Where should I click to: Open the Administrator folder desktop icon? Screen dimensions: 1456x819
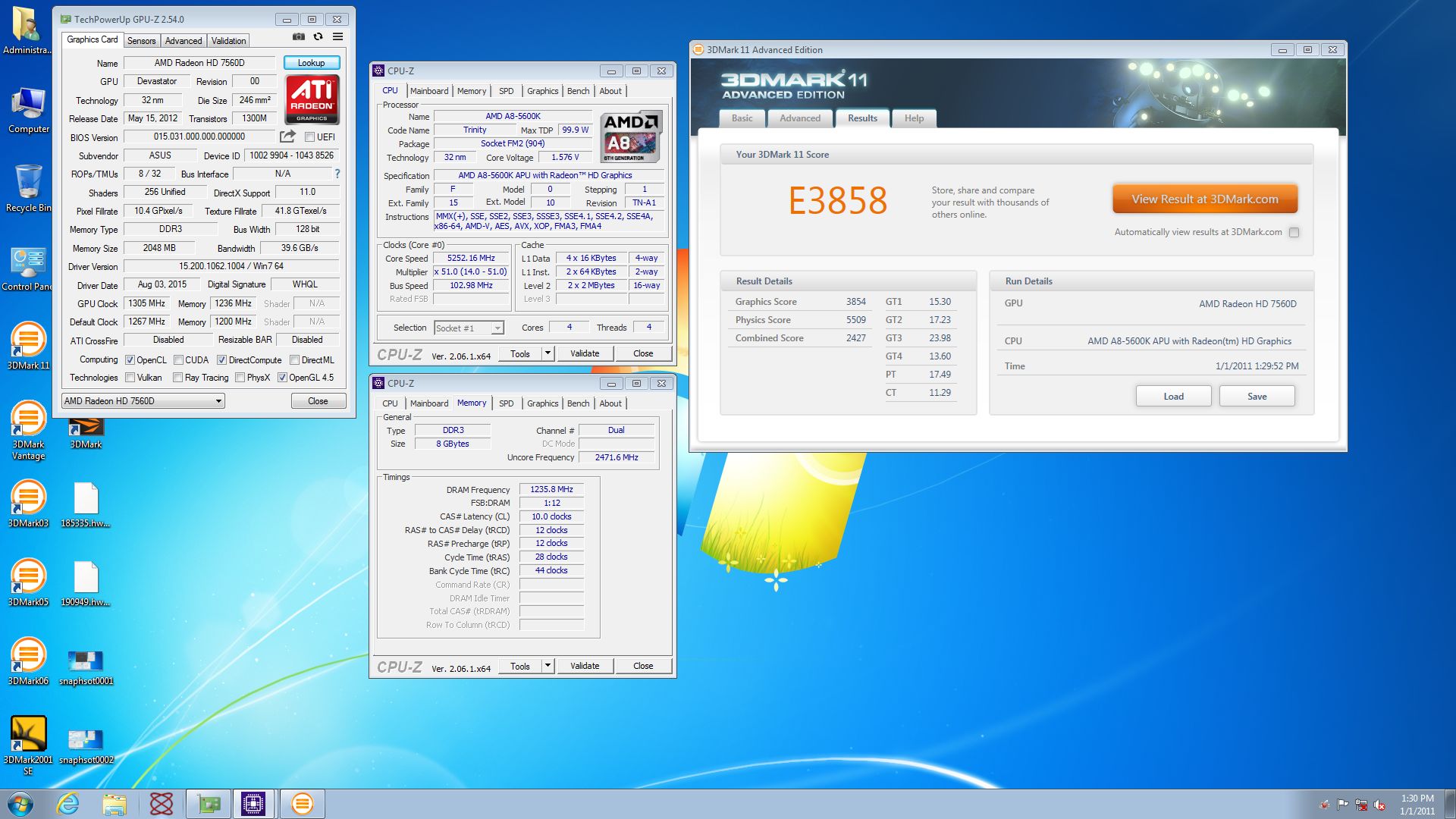pyautogui.click(x=27, y=30)
